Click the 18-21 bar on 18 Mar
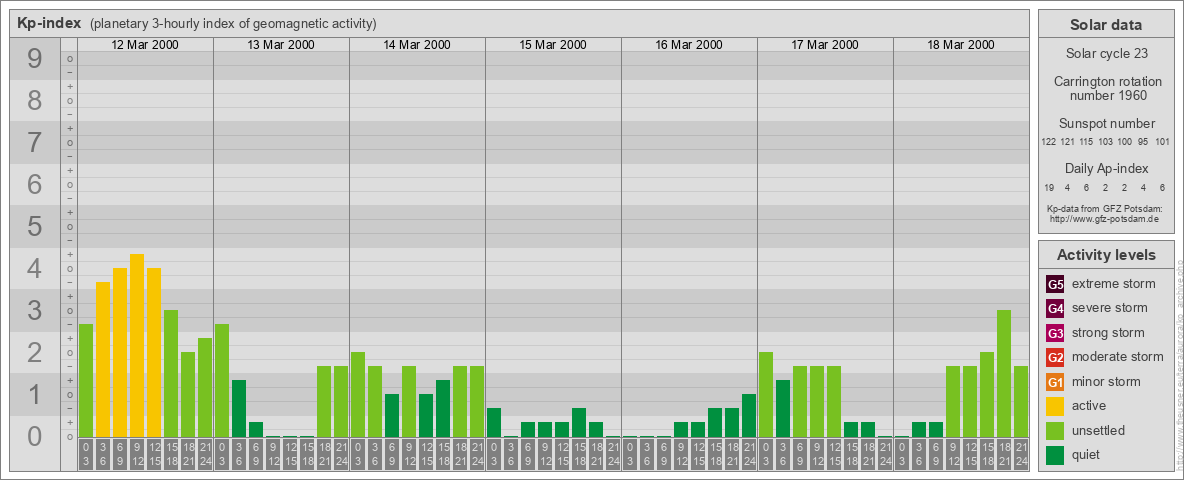The width and height of the screenshot is (1184, 480). coord(1004,373)
